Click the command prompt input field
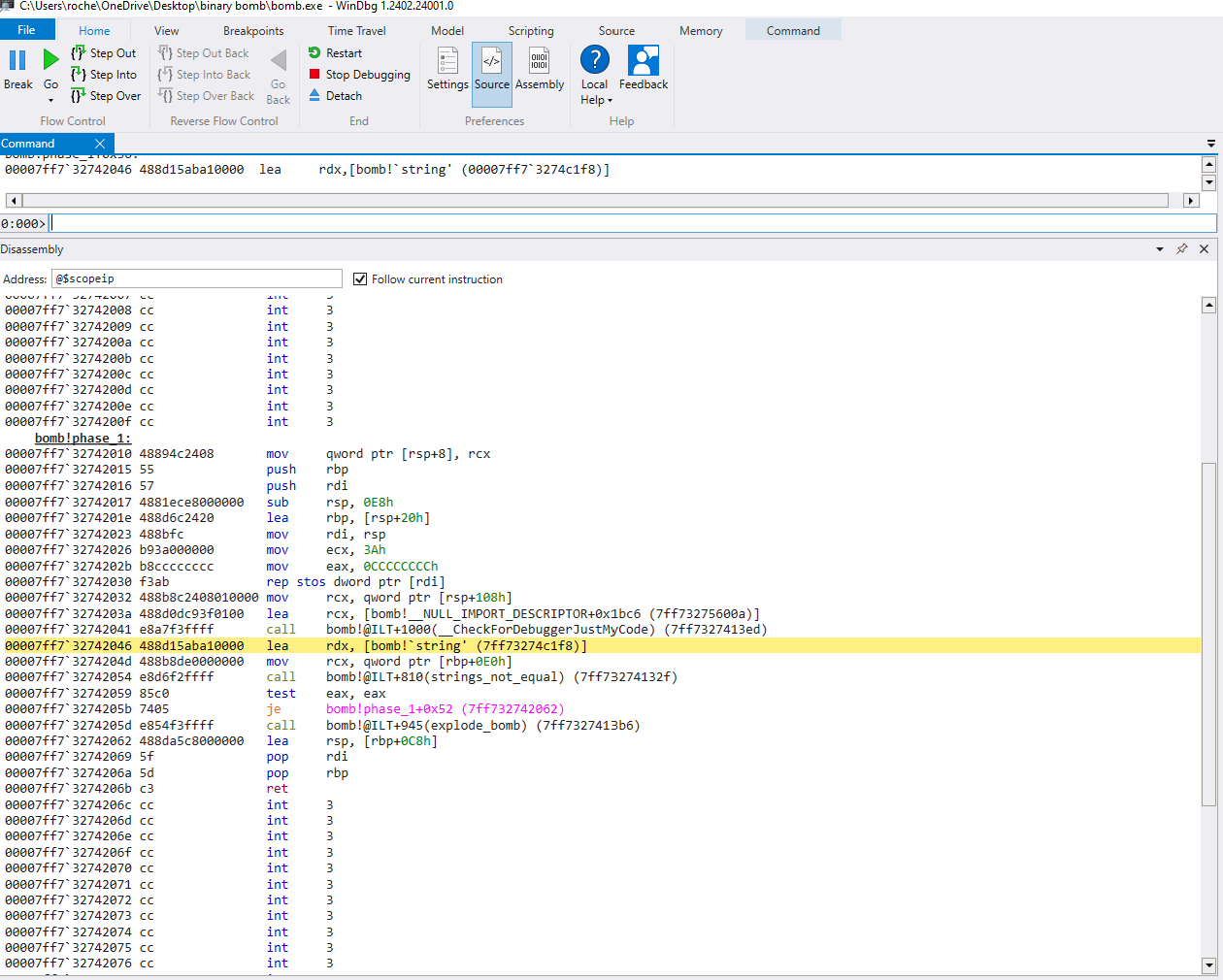1223x980 pixels. click(x=631, y=223)
